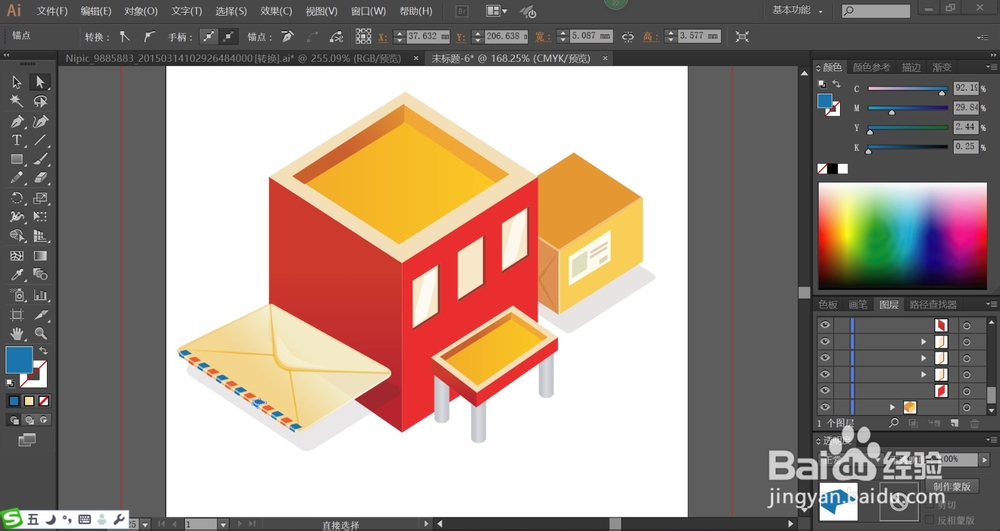This screenshot has height=531, width=1000.
Task: Toggle constrain width and height proportions link
Action: pos(628,36)
